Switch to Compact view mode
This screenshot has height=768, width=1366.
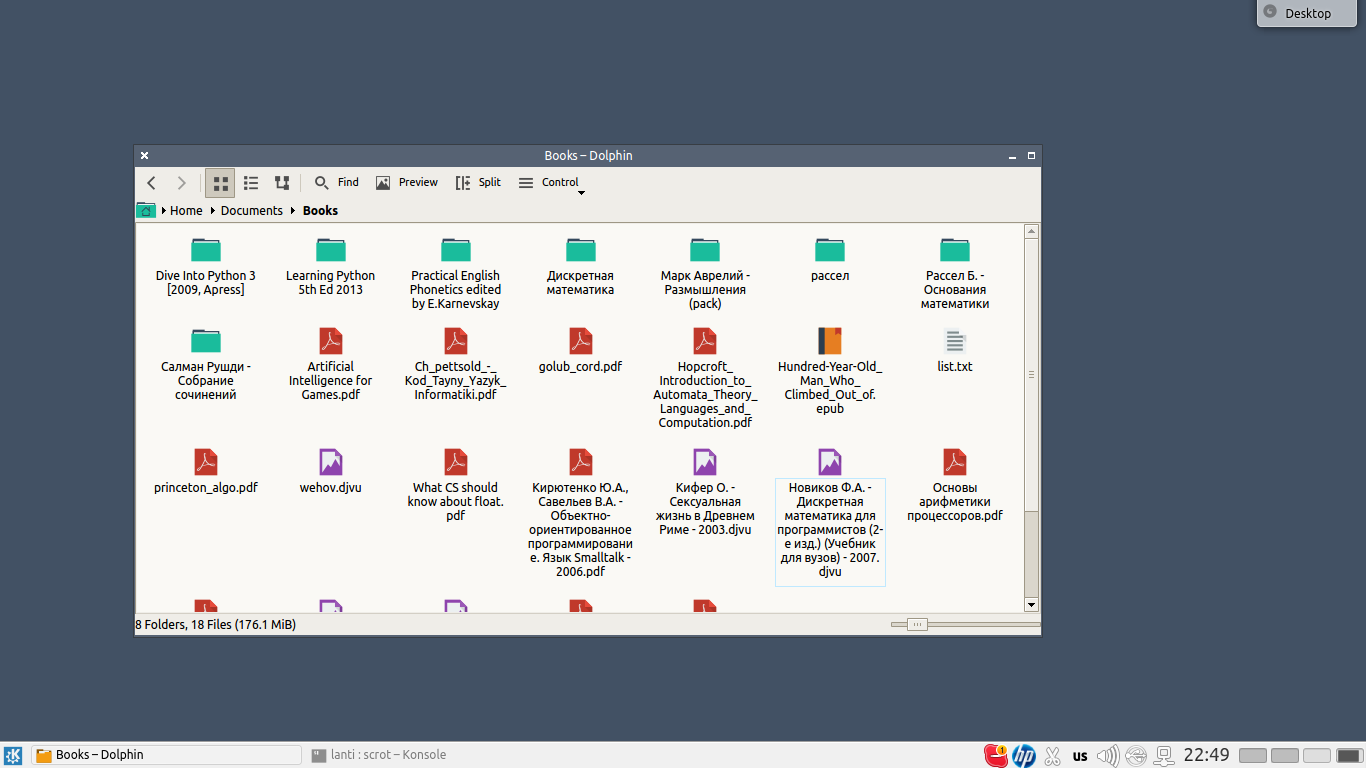point(251,183)
